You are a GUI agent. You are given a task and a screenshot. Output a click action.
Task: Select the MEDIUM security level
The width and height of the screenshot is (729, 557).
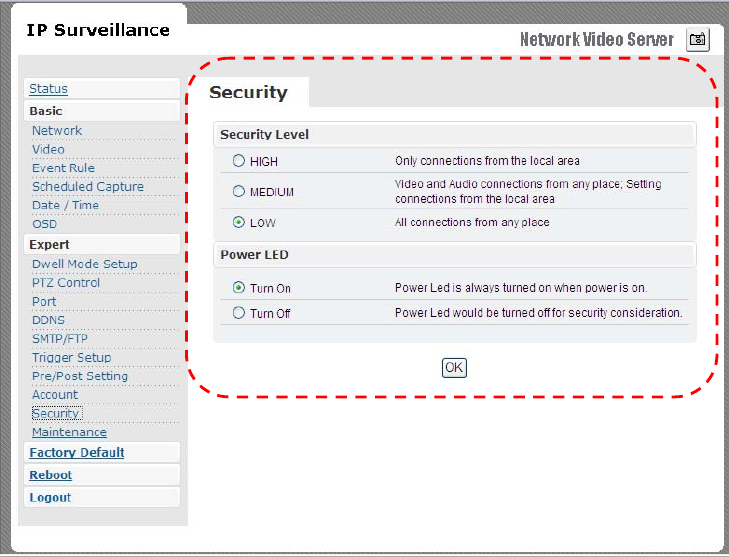tap(239, 191)
